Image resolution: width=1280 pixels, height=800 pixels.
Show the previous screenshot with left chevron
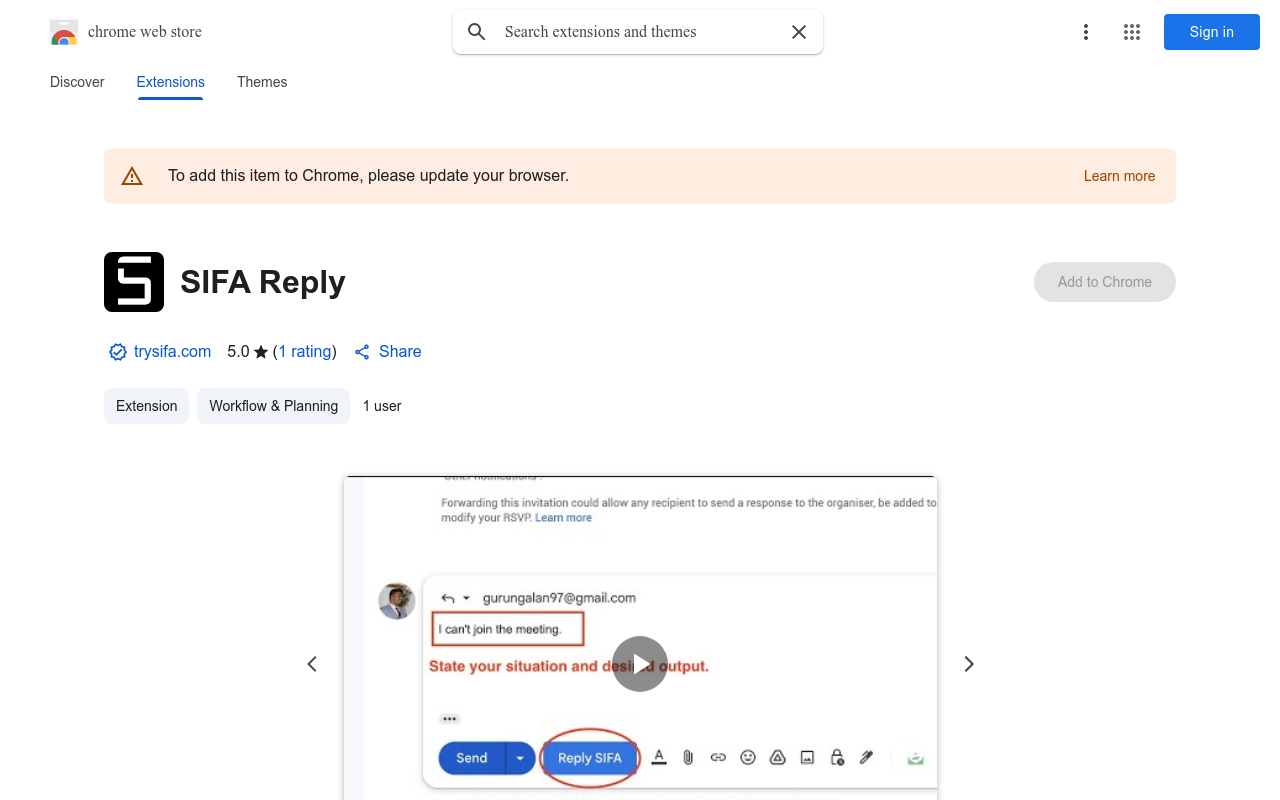click(x=312, y=664)
